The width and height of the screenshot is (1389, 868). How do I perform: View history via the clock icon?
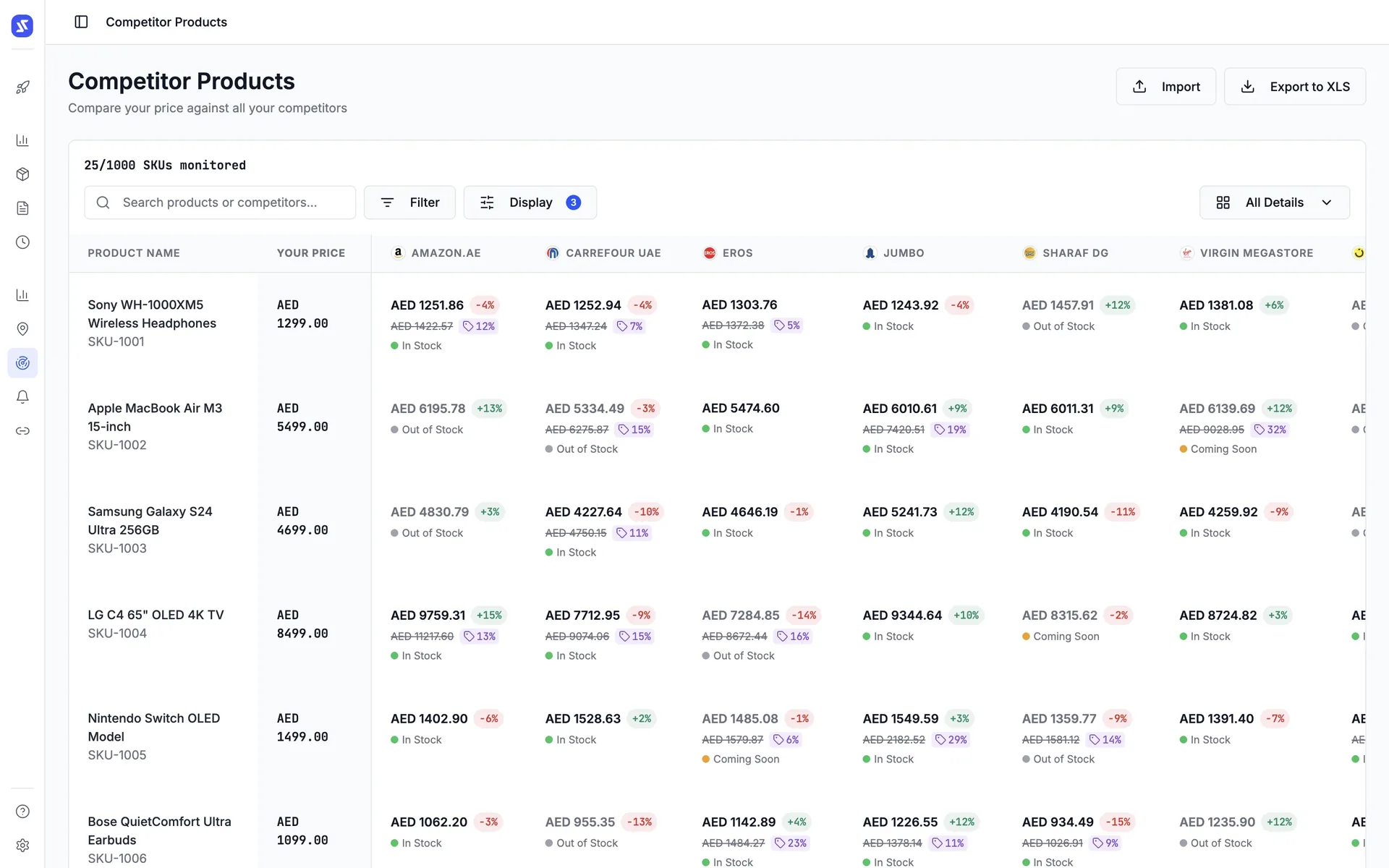click(x=22, y=242)
